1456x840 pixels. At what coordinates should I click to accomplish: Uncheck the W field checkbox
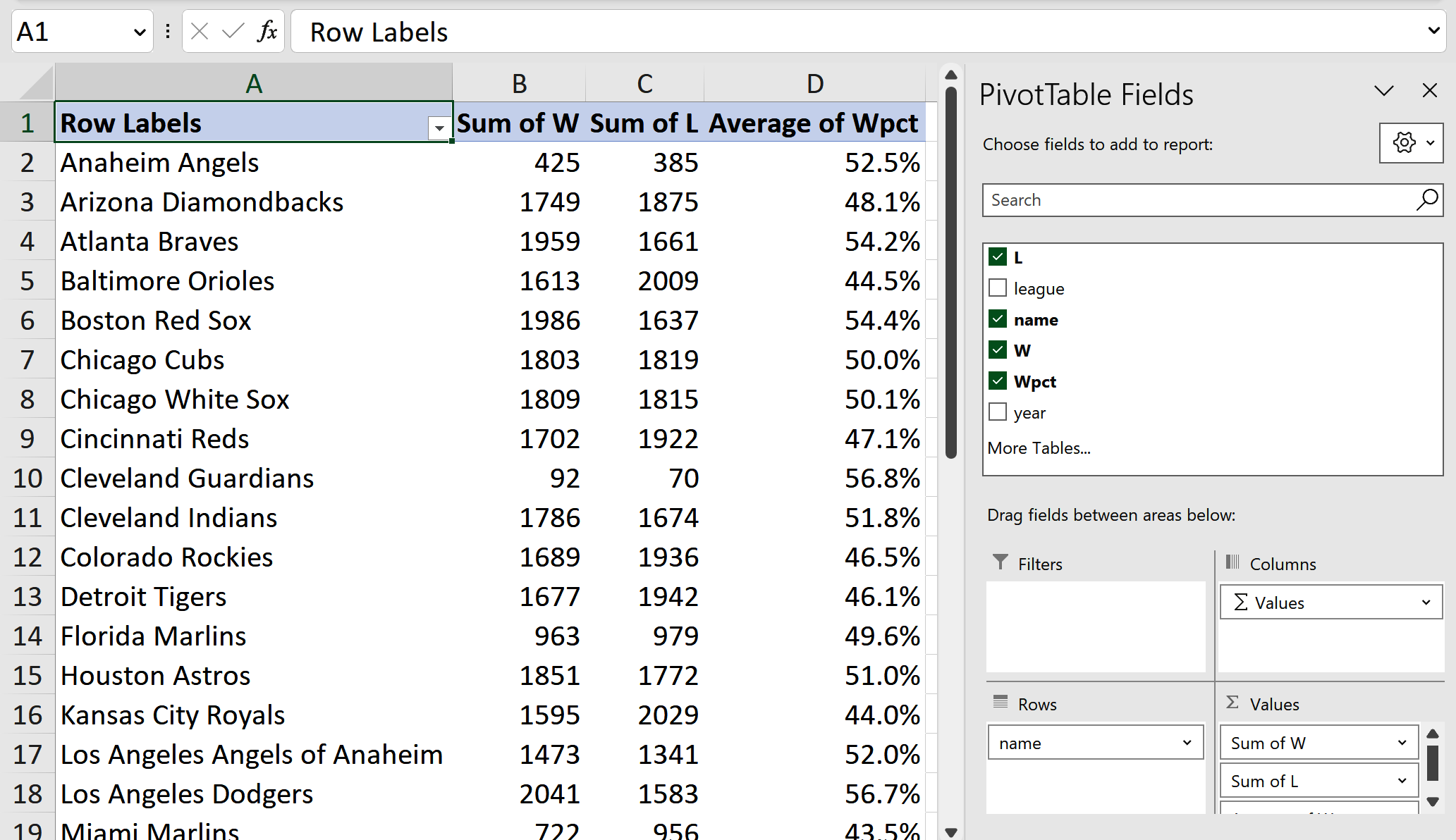point(998,350)
